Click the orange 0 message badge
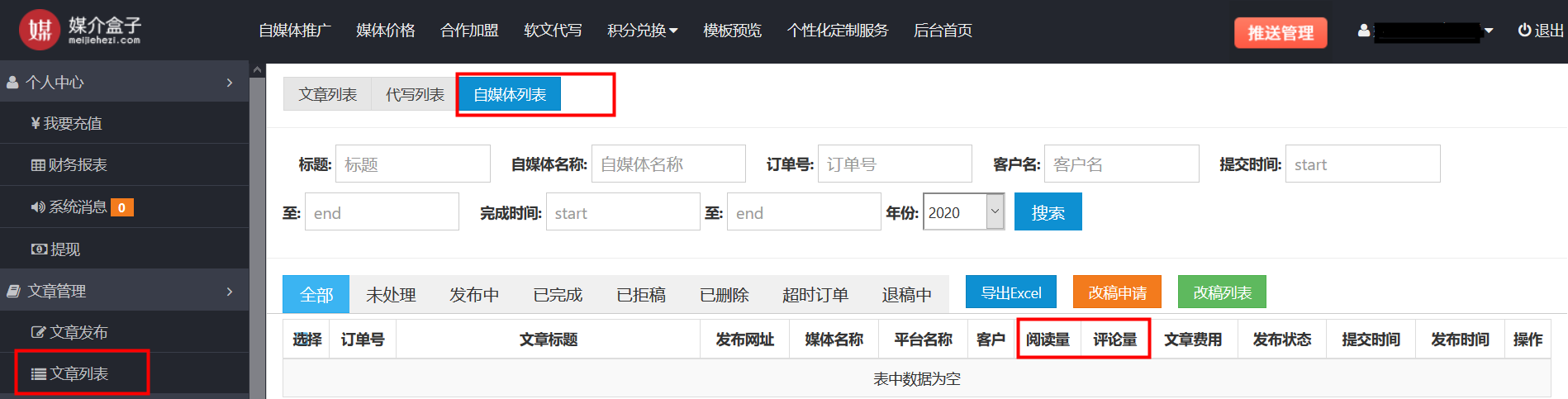 tap(121, 207)
